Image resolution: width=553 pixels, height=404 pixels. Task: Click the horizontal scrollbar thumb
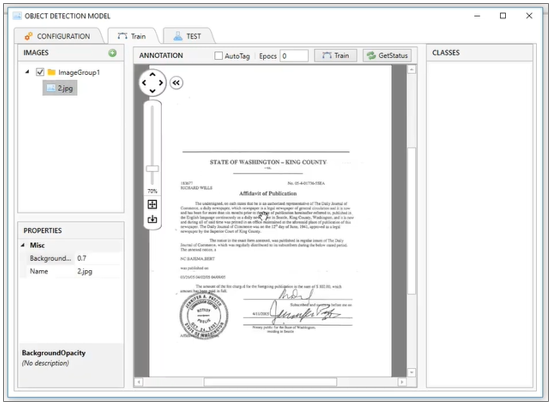(x=270, y=382)
